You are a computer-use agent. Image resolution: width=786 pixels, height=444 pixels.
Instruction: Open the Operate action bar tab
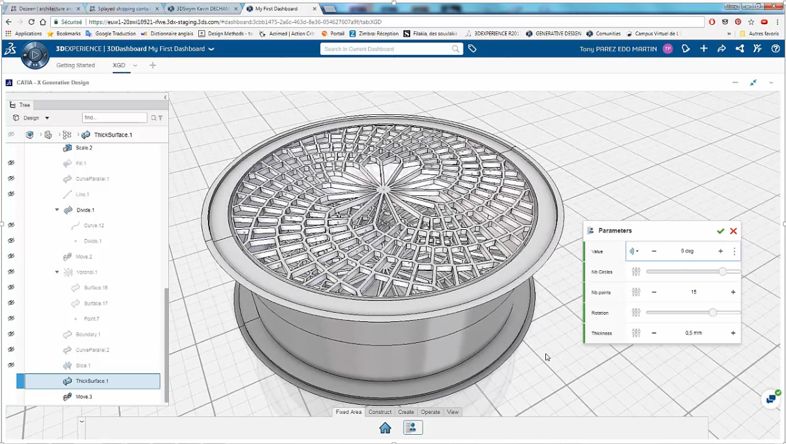coord(430,412)
